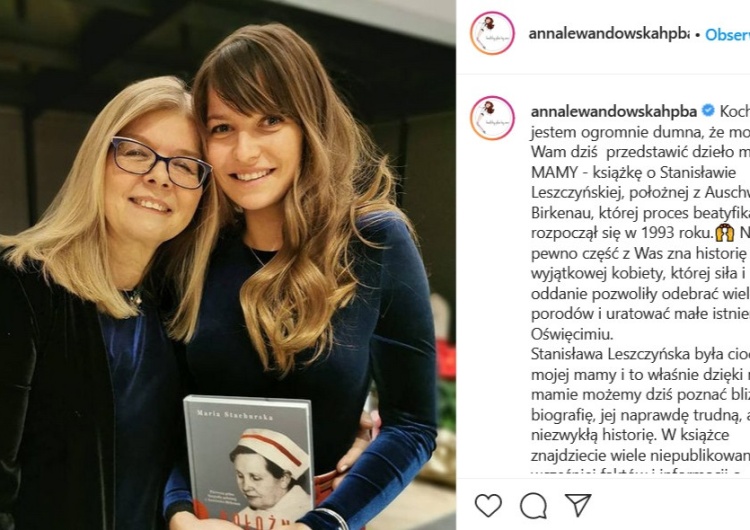Screen dimensions: 750x530
Task: Open comments with speech bubble icon
Action: click(533, 505)
